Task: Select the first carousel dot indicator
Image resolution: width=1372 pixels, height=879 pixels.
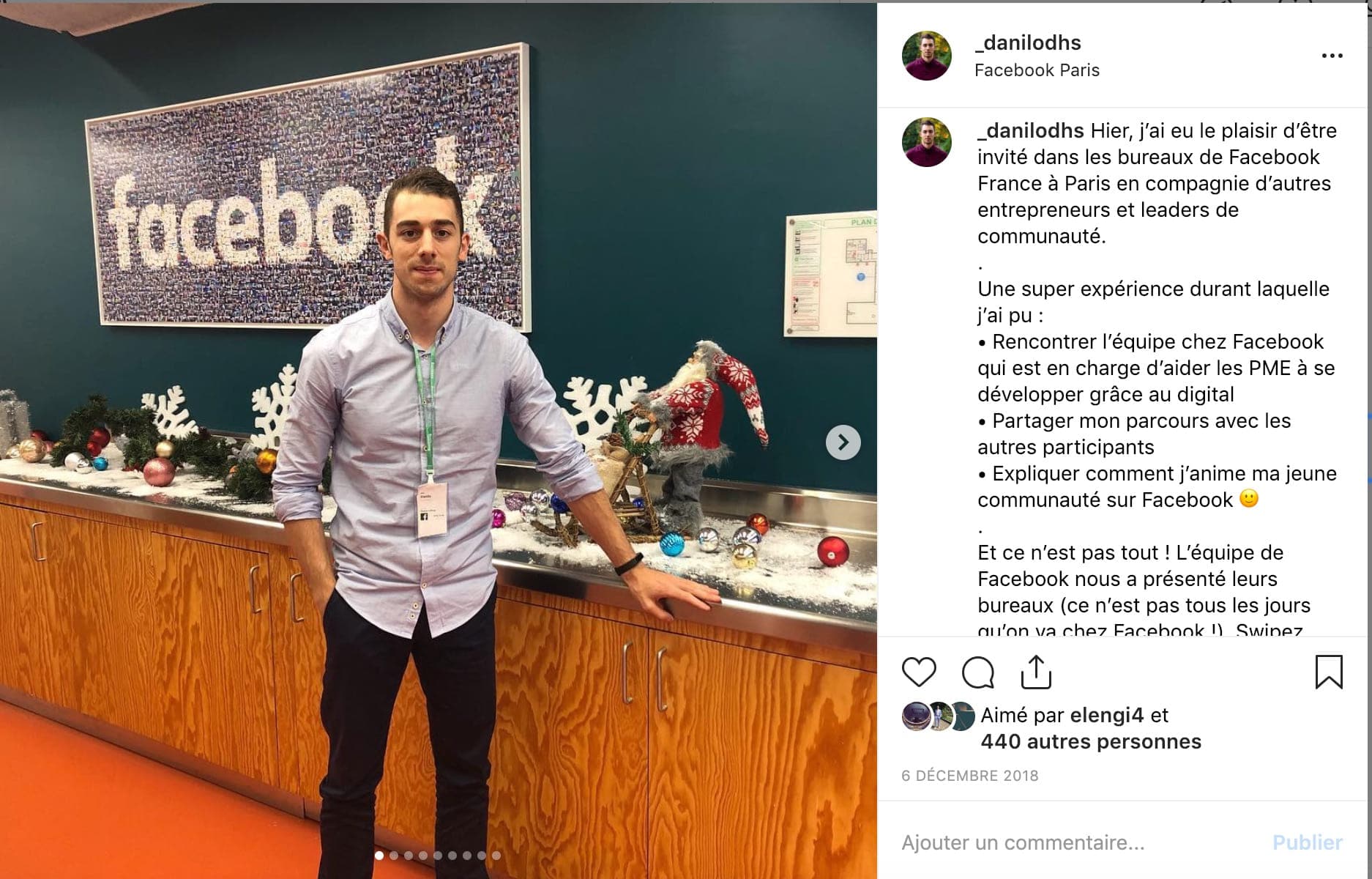Action: tap(379, 855)
